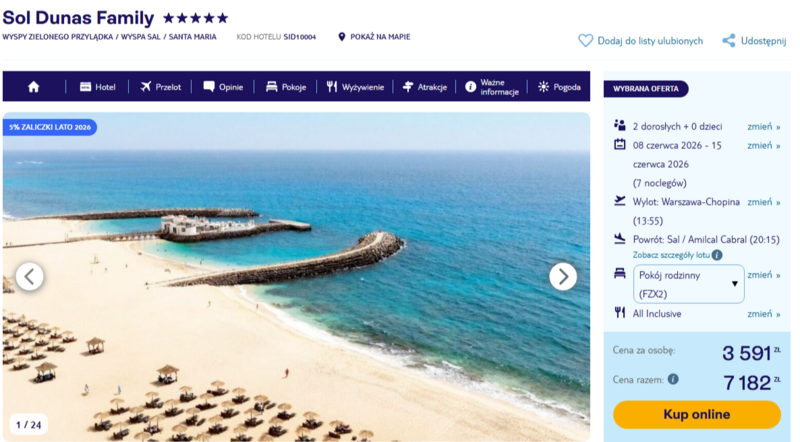Click the map pin icon beside Pokaż na mapie
The width and height of the screenshot is (800, 442).
tap(342, 37)
